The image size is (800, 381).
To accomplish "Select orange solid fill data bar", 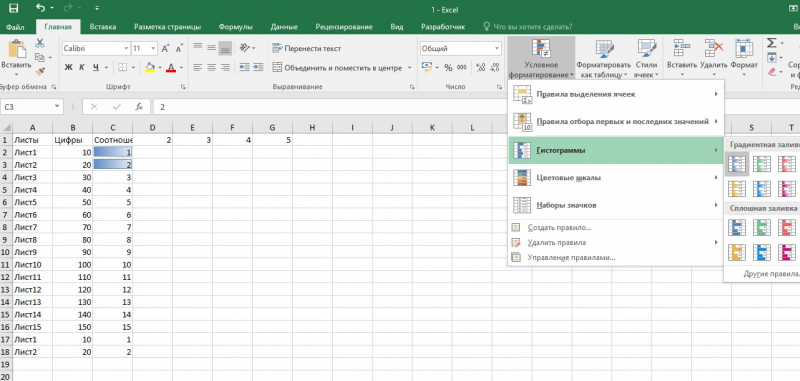I will pyautogui.click(x=737, y=252).
